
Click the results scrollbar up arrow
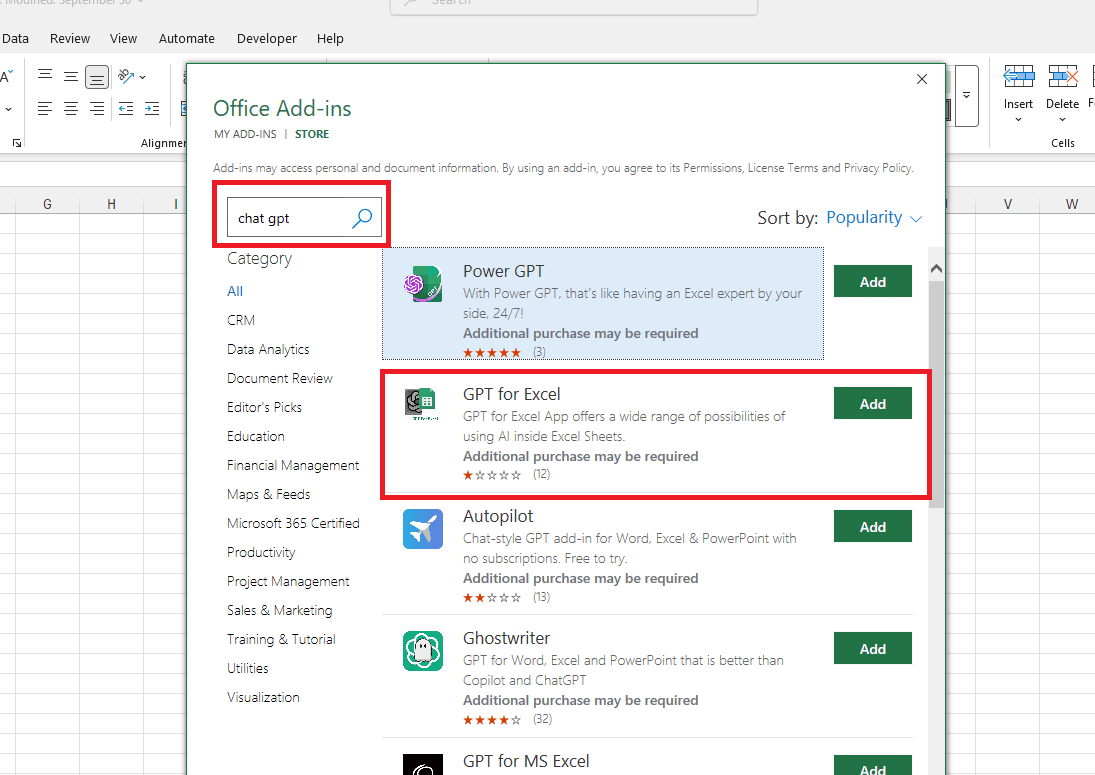click(936, 268)
